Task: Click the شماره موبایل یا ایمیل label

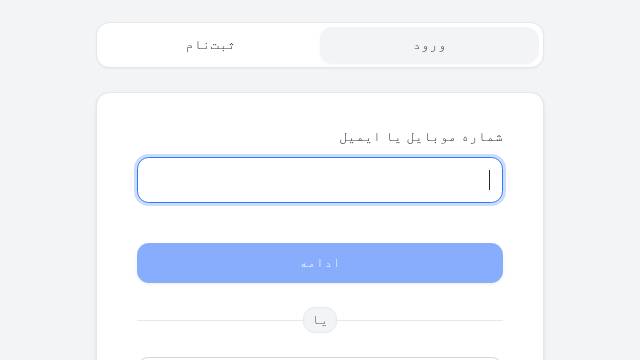Action: (x=421, y=138)
